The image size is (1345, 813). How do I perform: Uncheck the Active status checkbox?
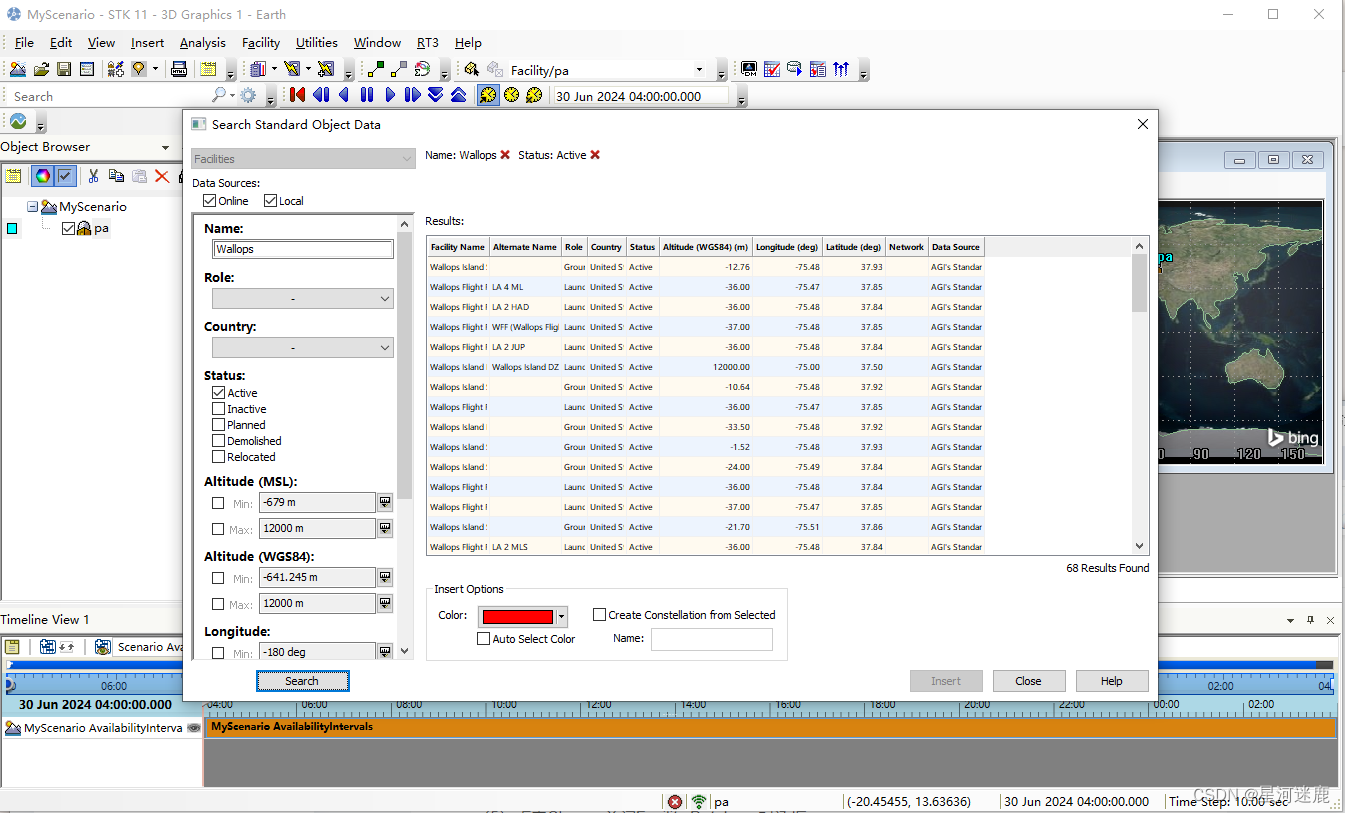(x=218, y=393)
